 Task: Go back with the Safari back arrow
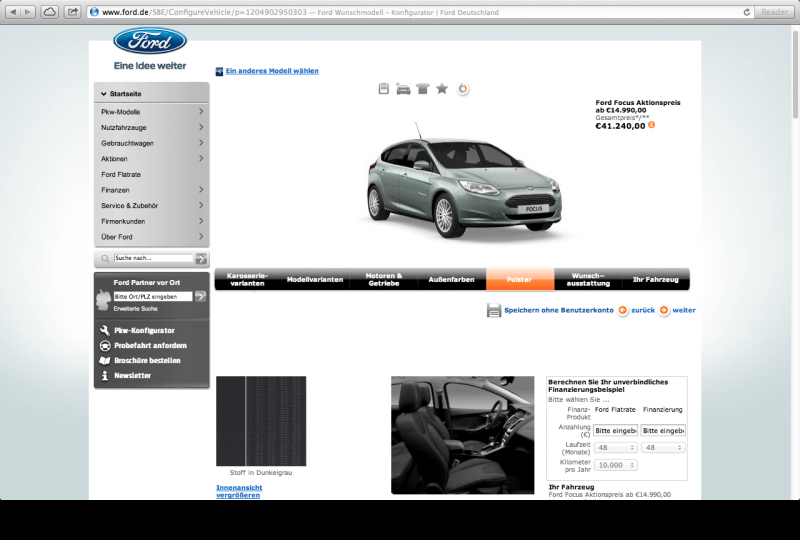tap(13, 12)
